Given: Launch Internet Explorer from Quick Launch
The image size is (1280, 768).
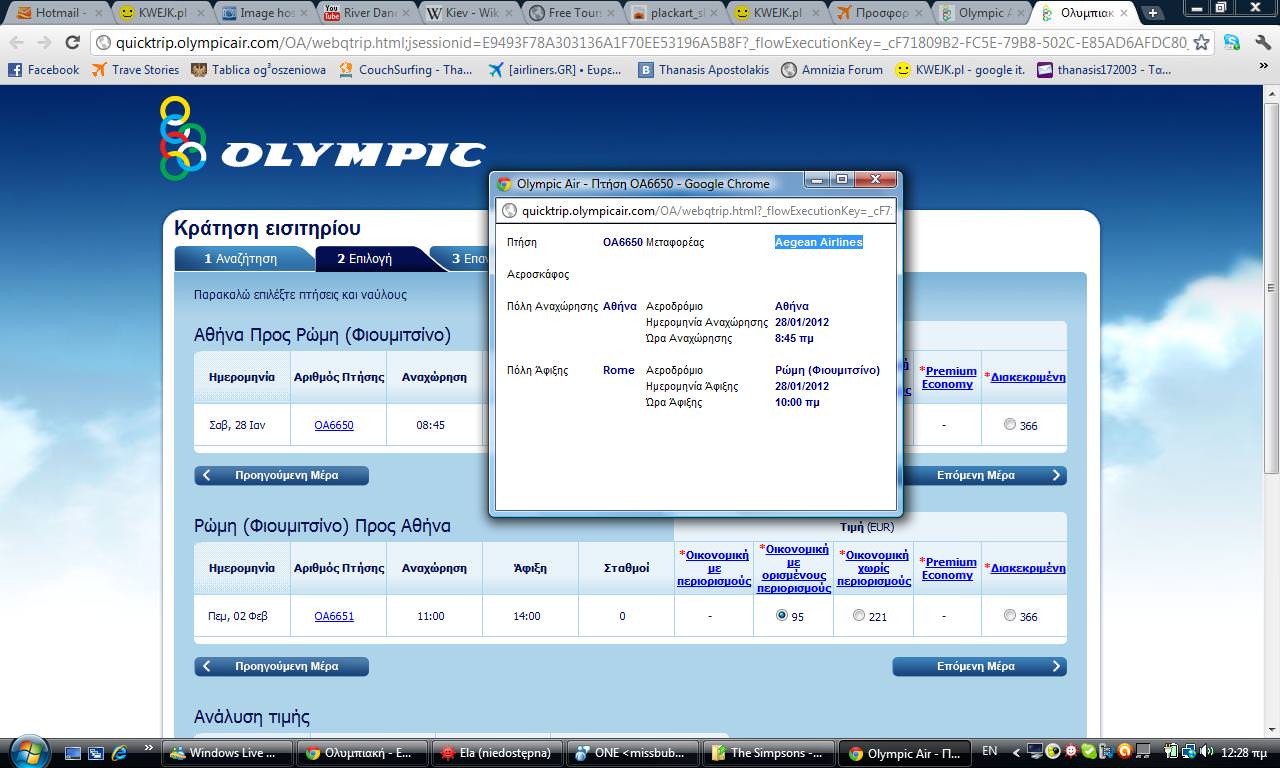Looking at the screenshot, I should (x=119, y=753).
